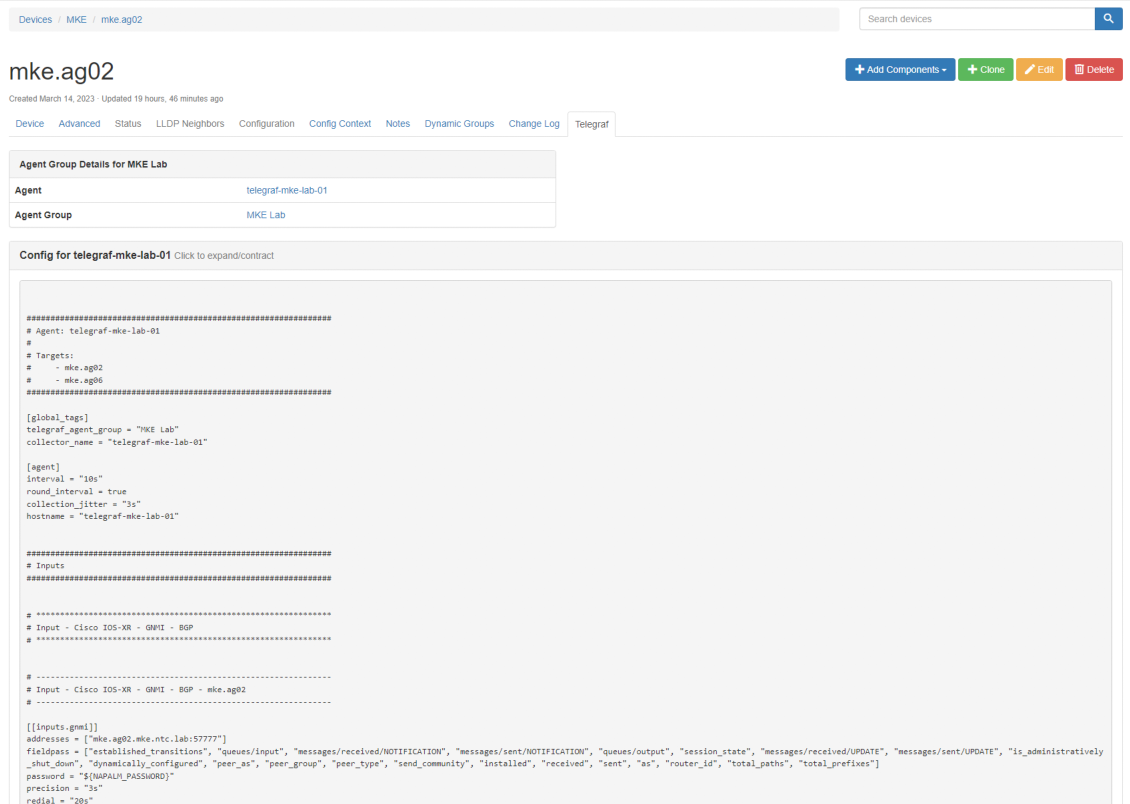Viewport: 1130px width, 804px height.
Task: Switch to the Device tab
Action: [x=30, y=124]
